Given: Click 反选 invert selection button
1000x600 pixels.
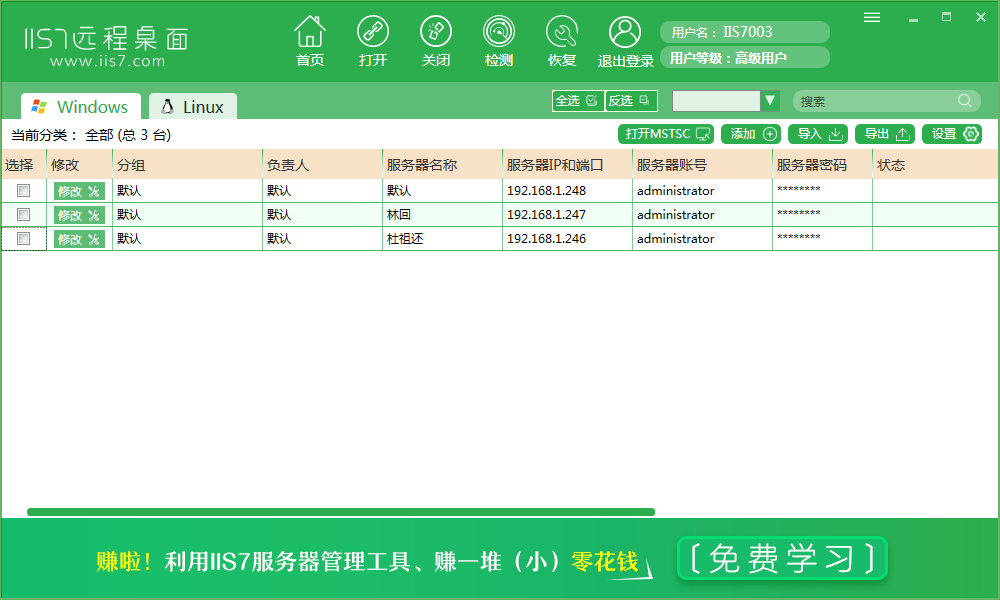Looking at the screenshot, I should click(630, 101).
